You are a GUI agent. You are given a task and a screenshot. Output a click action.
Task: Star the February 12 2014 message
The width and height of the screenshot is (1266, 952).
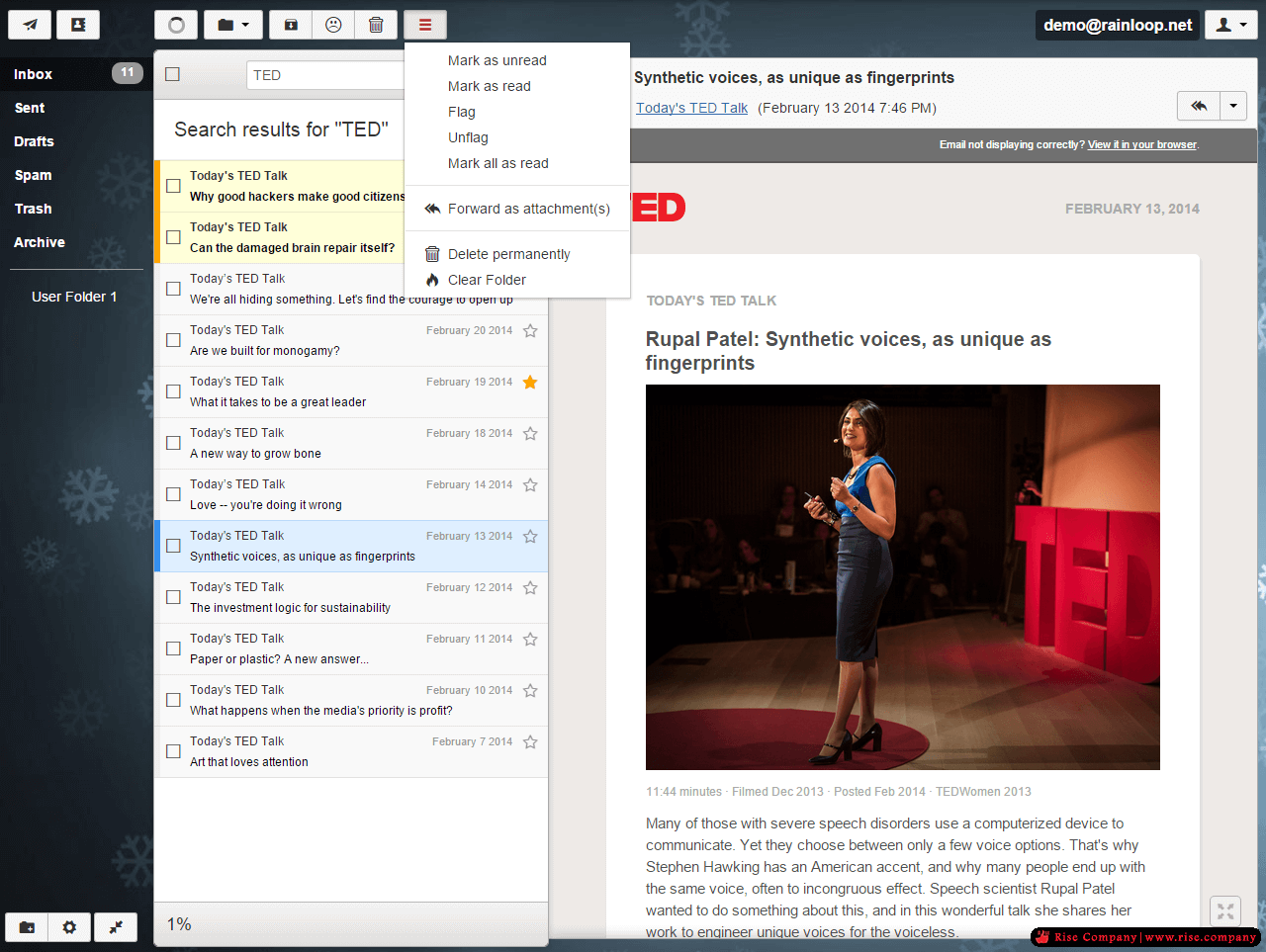(x=530, y=588)
